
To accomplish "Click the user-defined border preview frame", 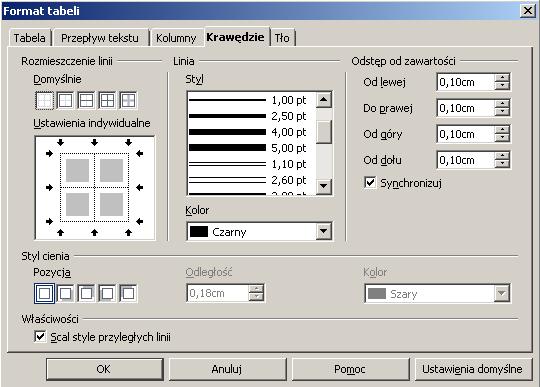I will (95, 188).
